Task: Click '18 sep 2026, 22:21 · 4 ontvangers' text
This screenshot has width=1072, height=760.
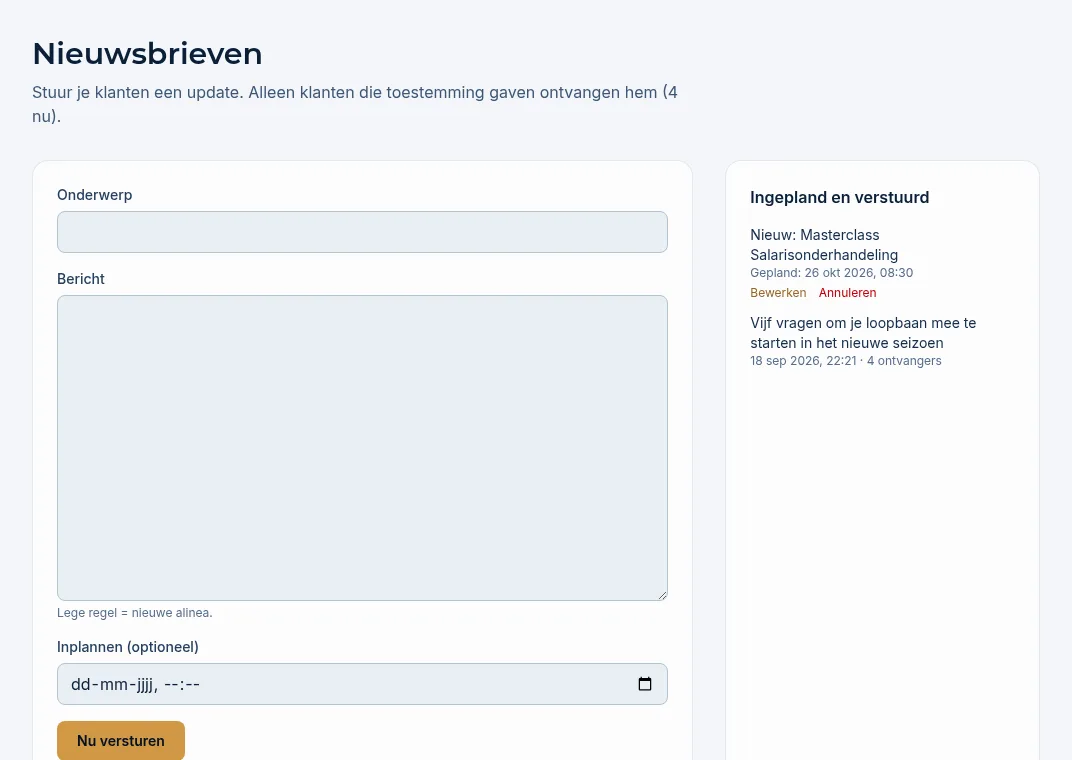Action: pos(846,361)
